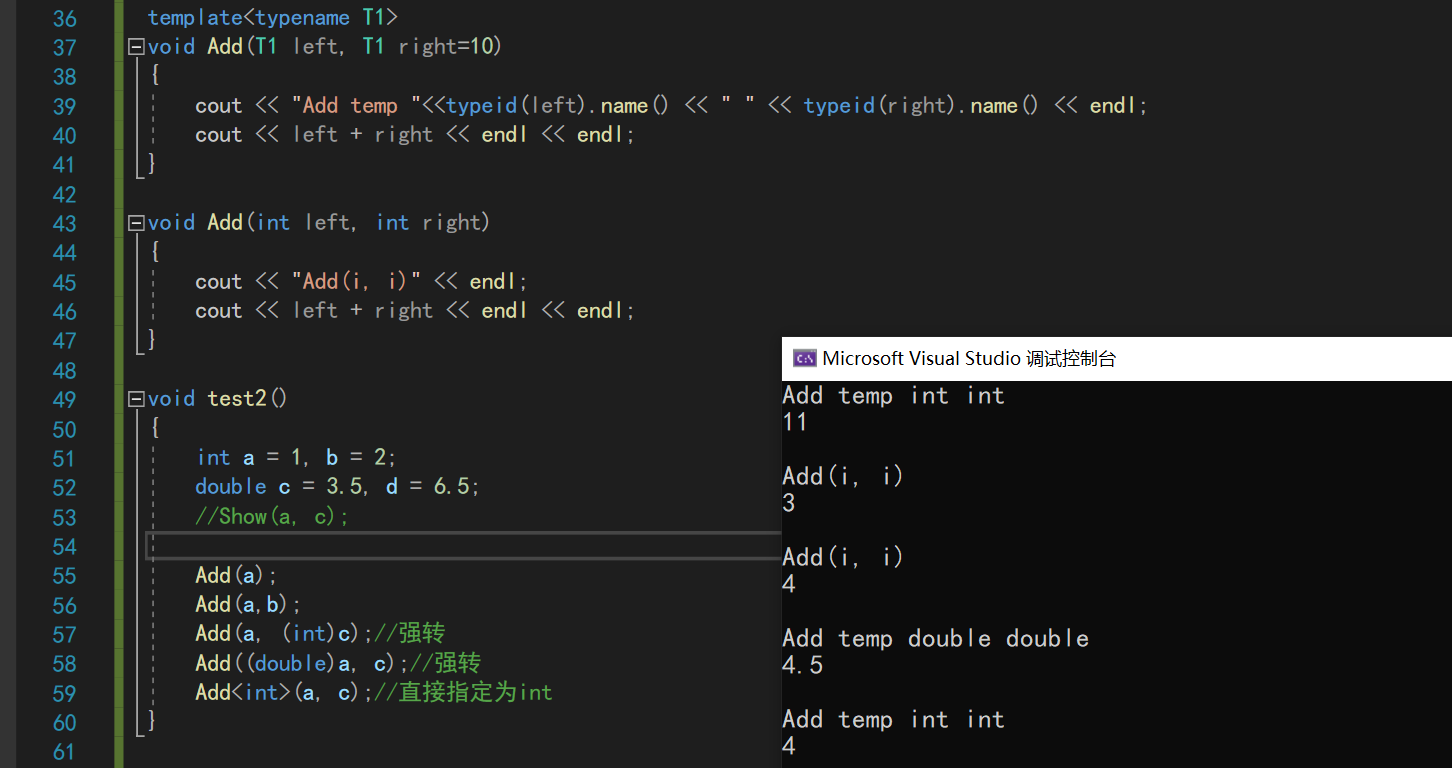Click 'template<typename T1>' on line 36

point(273,17)
